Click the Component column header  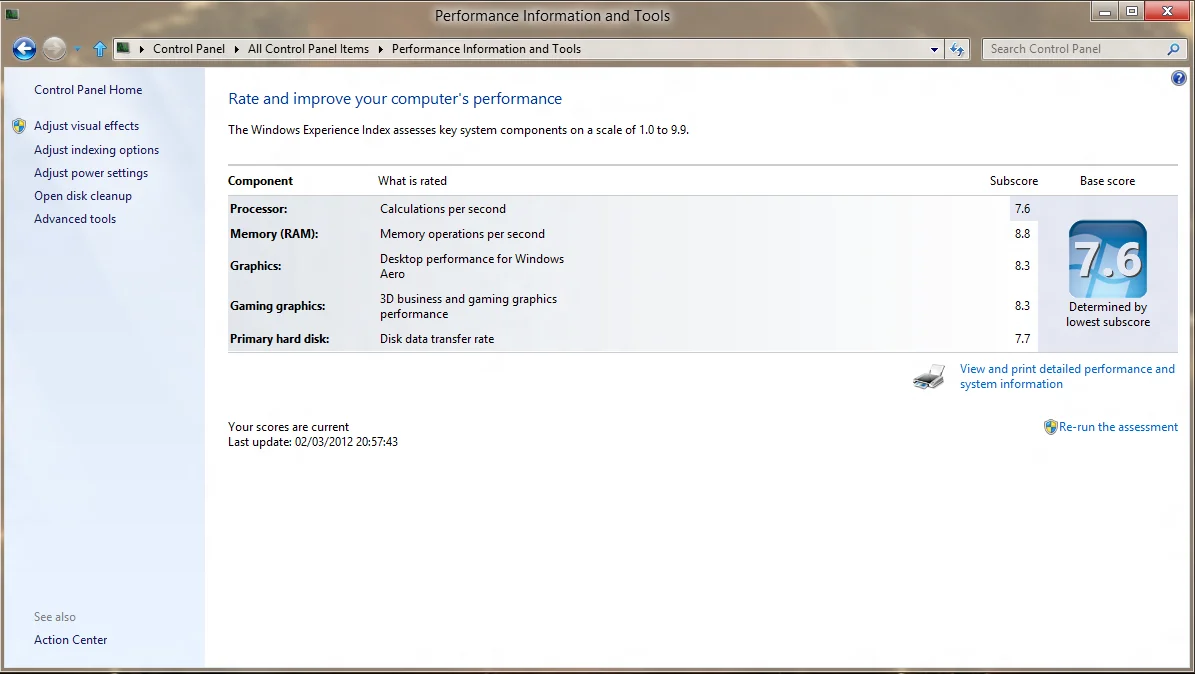(x=260, y=181)
